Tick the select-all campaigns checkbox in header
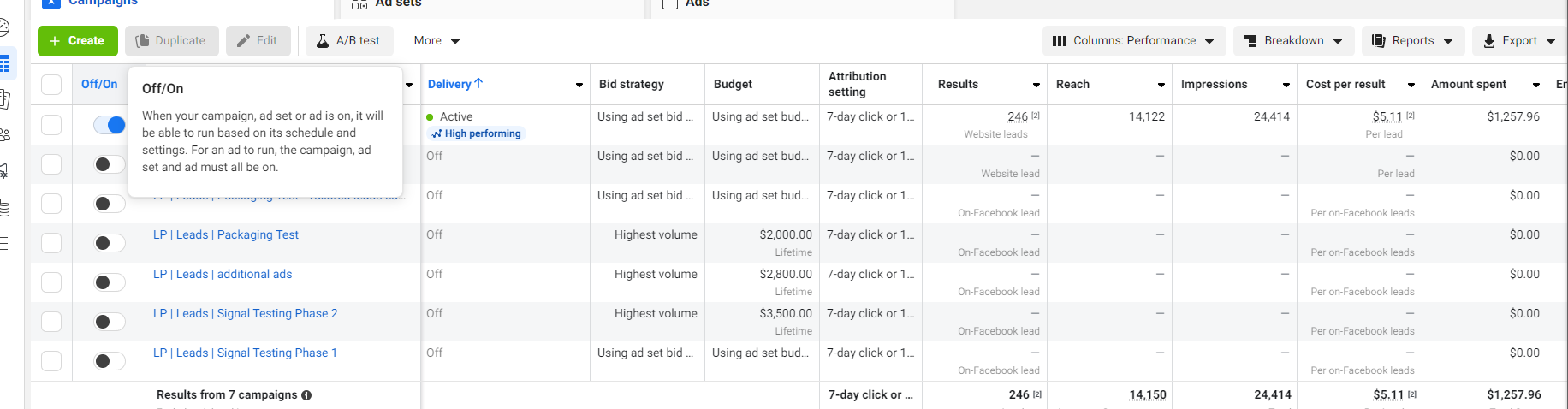1568x409 pixels. [x=51, y=85]
